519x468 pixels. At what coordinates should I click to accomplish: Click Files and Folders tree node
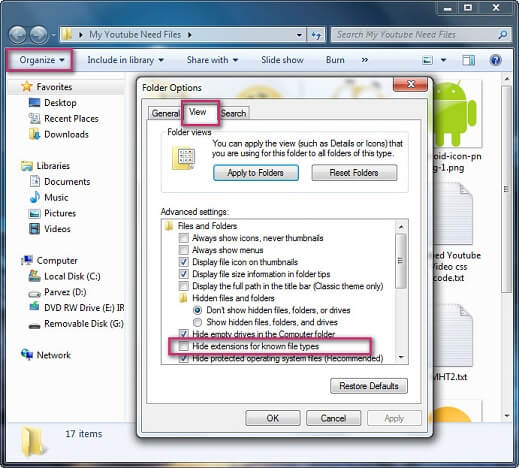tap(207, 226)
